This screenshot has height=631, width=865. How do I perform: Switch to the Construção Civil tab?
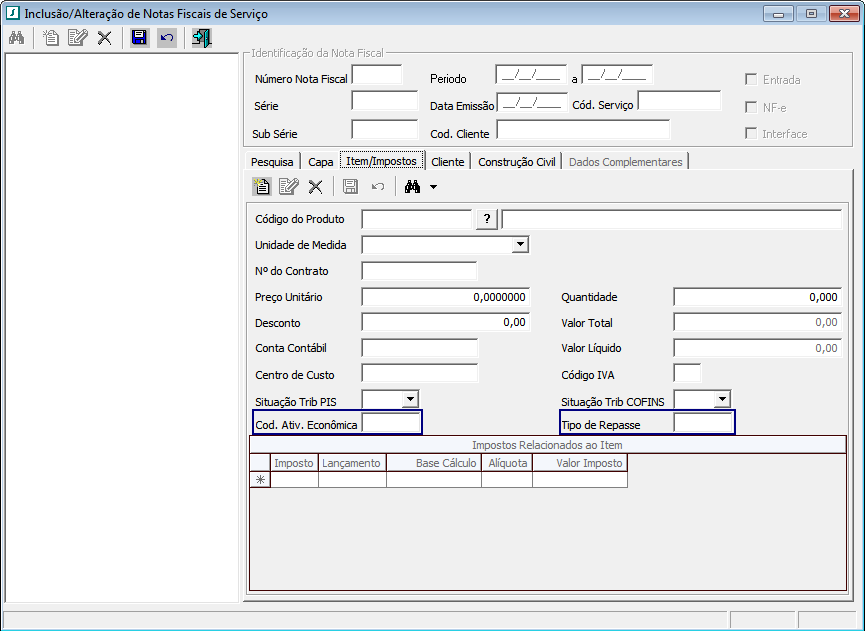click(x=518, y=161)
